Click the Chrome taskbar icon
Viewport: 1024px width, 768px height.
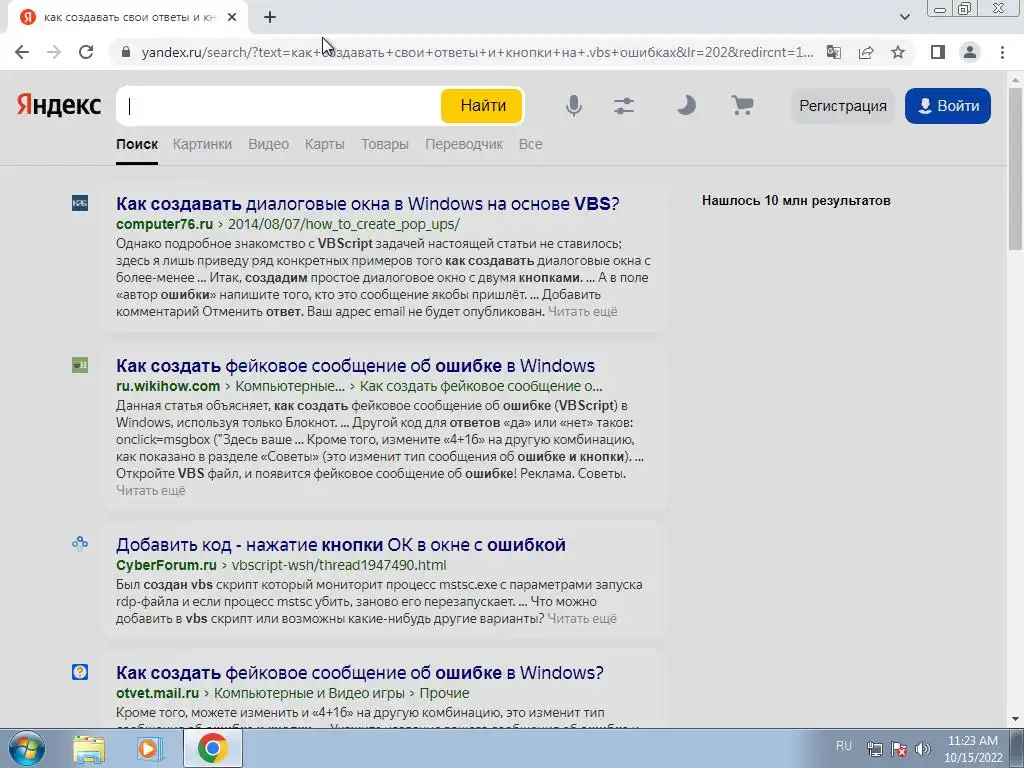click(x=213, y=748)
